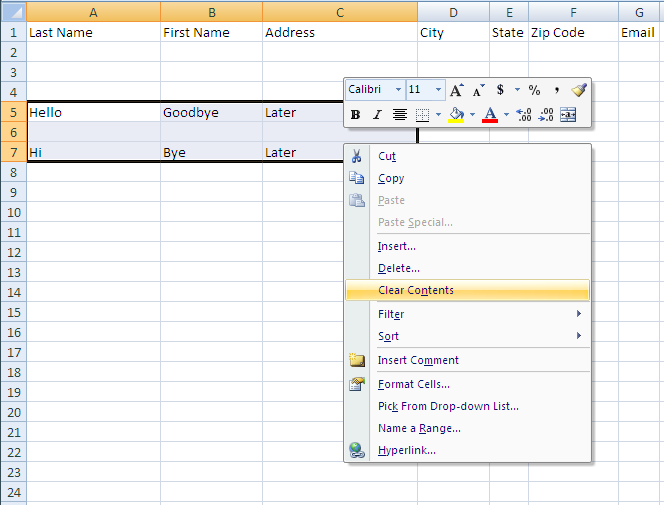
Task: Choose Cut from the context menu
Action: coord(468,156)
